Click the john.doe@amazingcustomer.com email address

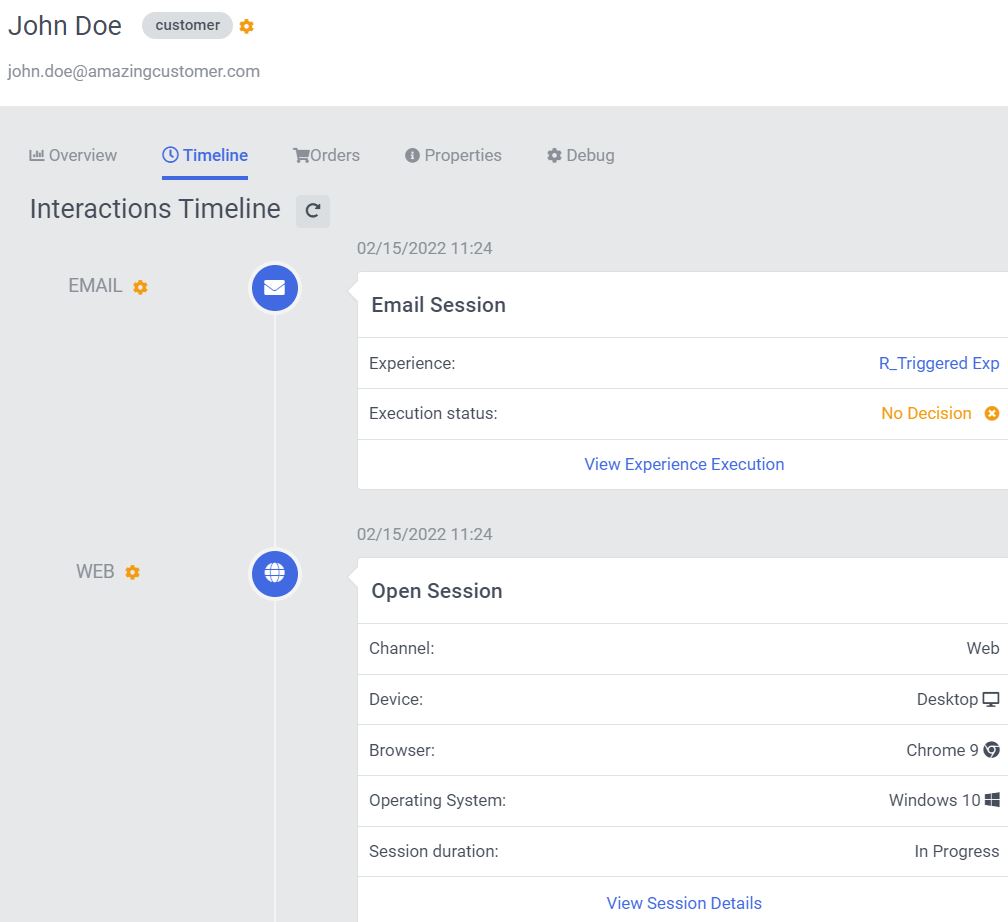point(133,71)
